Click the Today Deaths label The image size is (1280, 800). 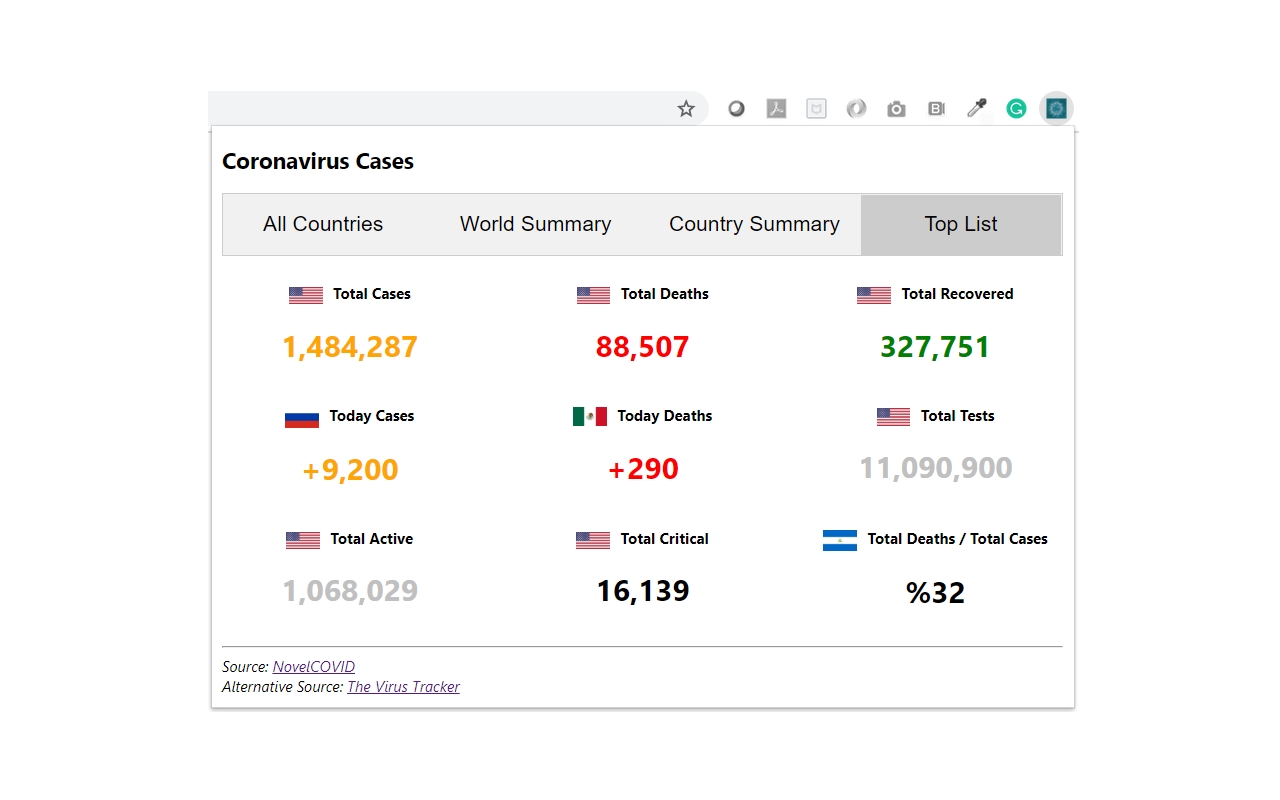coord(665,416)
